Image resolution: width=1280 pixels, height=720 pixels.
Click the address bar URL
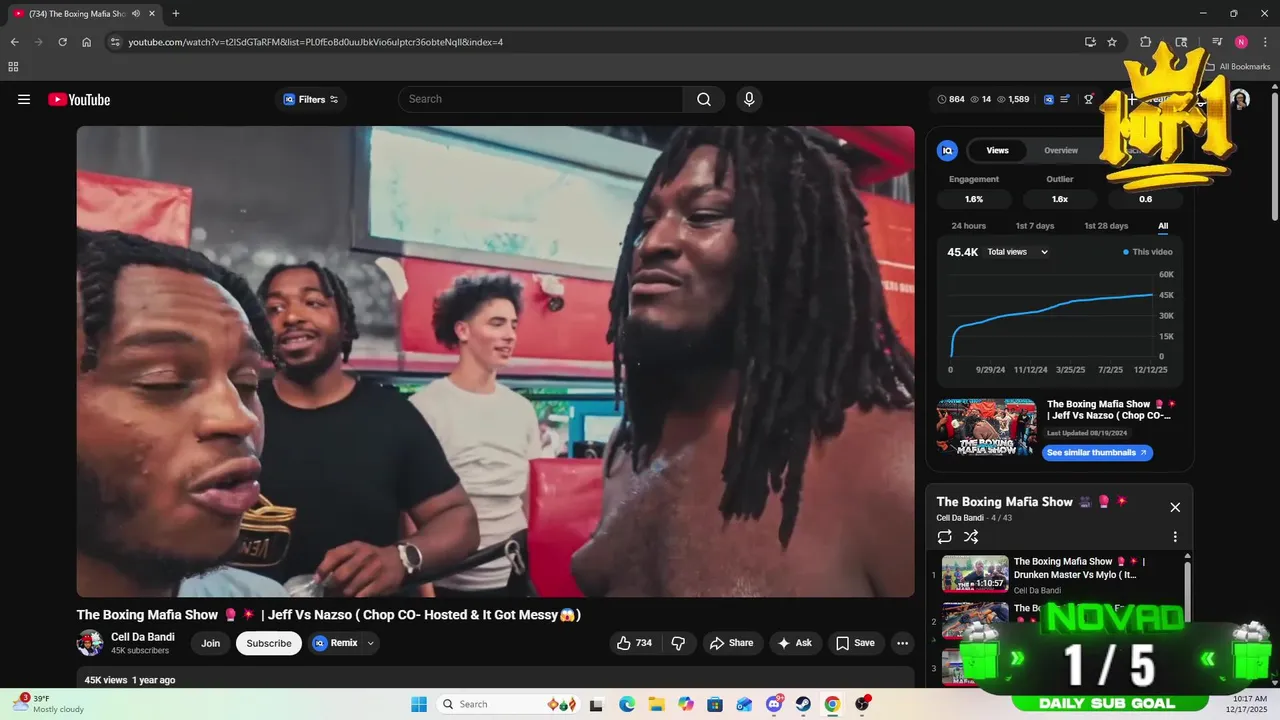click(x=316, y=42)
